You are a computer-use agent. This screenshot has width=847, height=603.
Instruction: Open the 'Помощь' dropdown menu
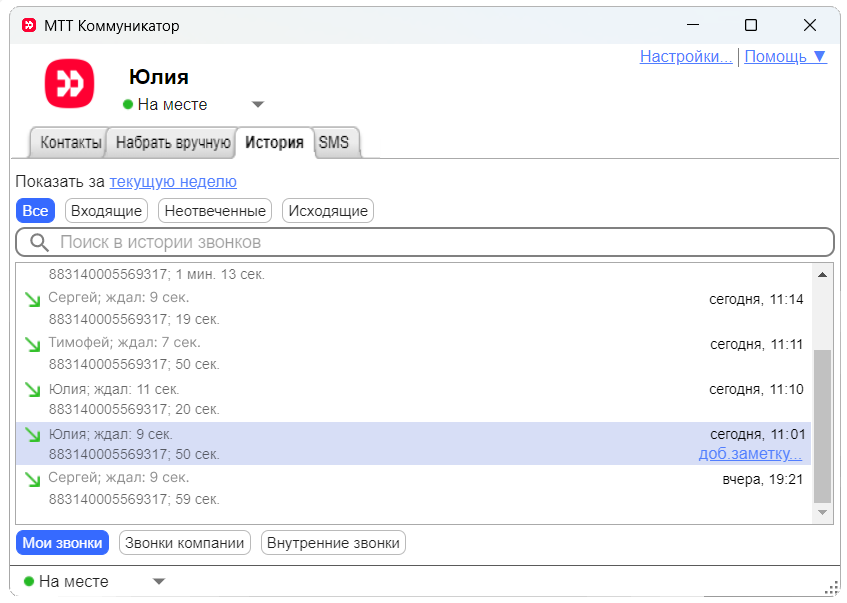click(x=785, y=57)
